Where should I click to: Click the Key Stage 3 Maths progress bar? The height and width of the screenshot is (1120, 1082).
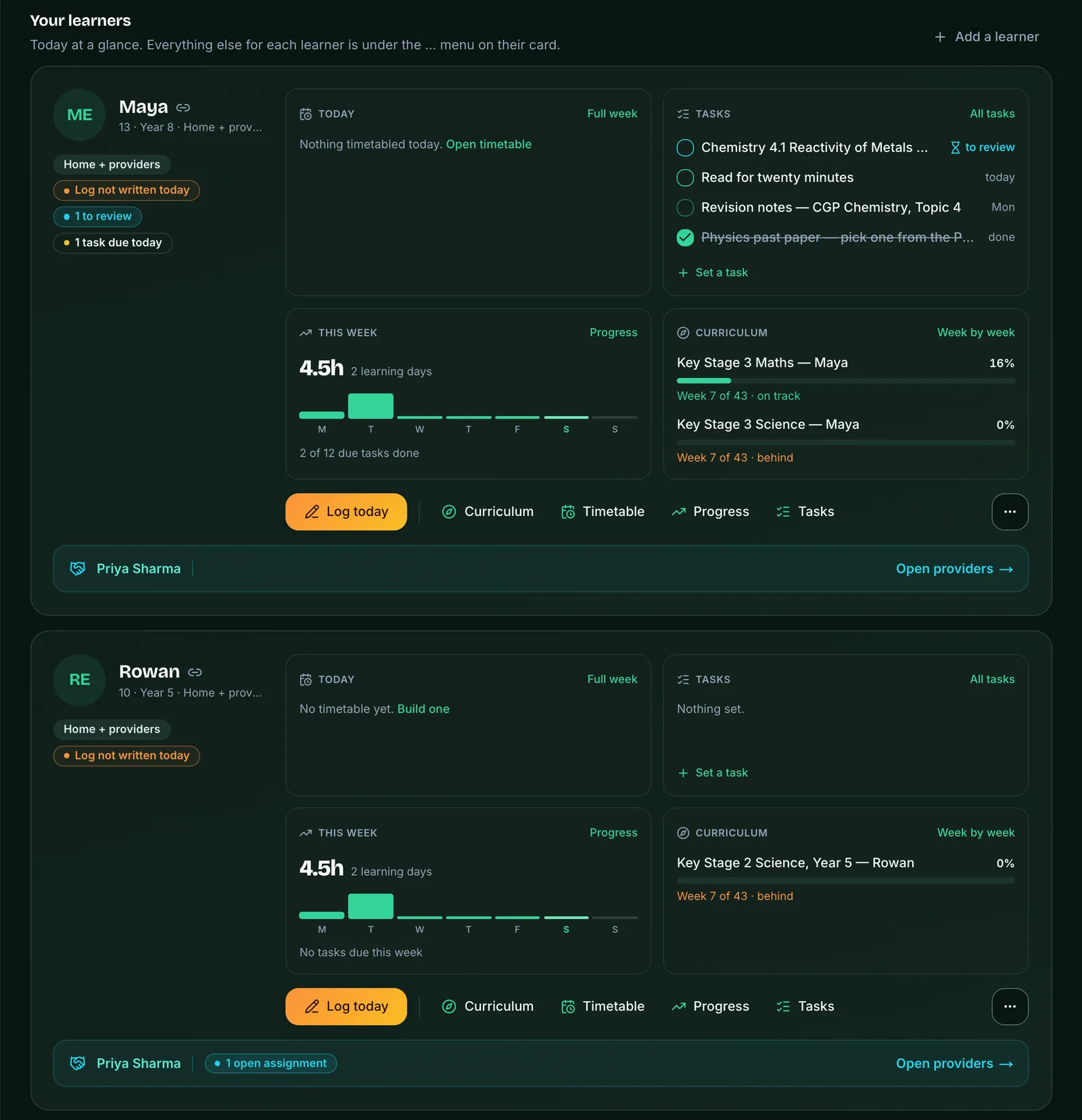click(845, 381)
